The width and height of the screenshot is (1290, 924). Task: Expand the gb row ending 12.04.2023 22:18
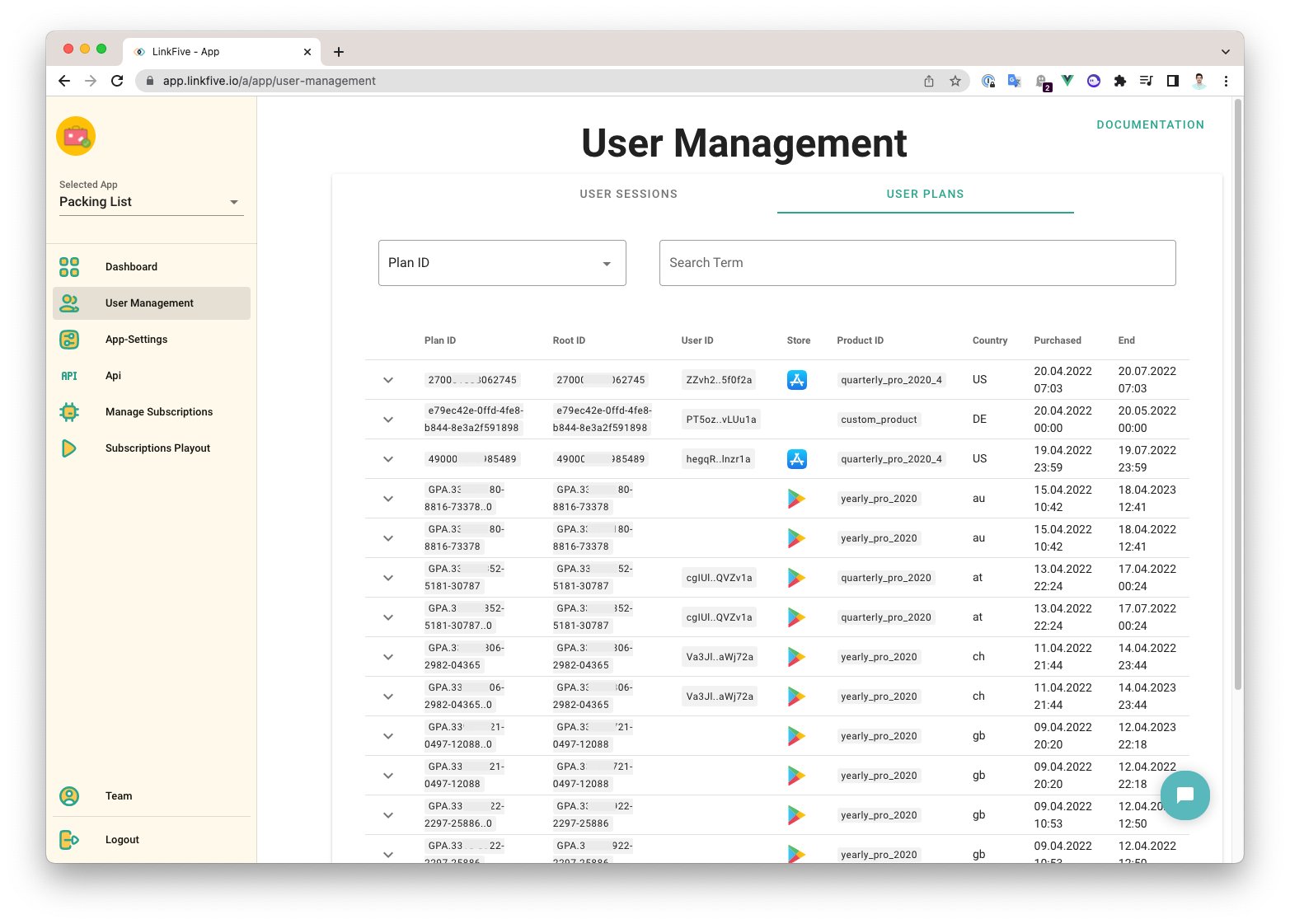388,736
